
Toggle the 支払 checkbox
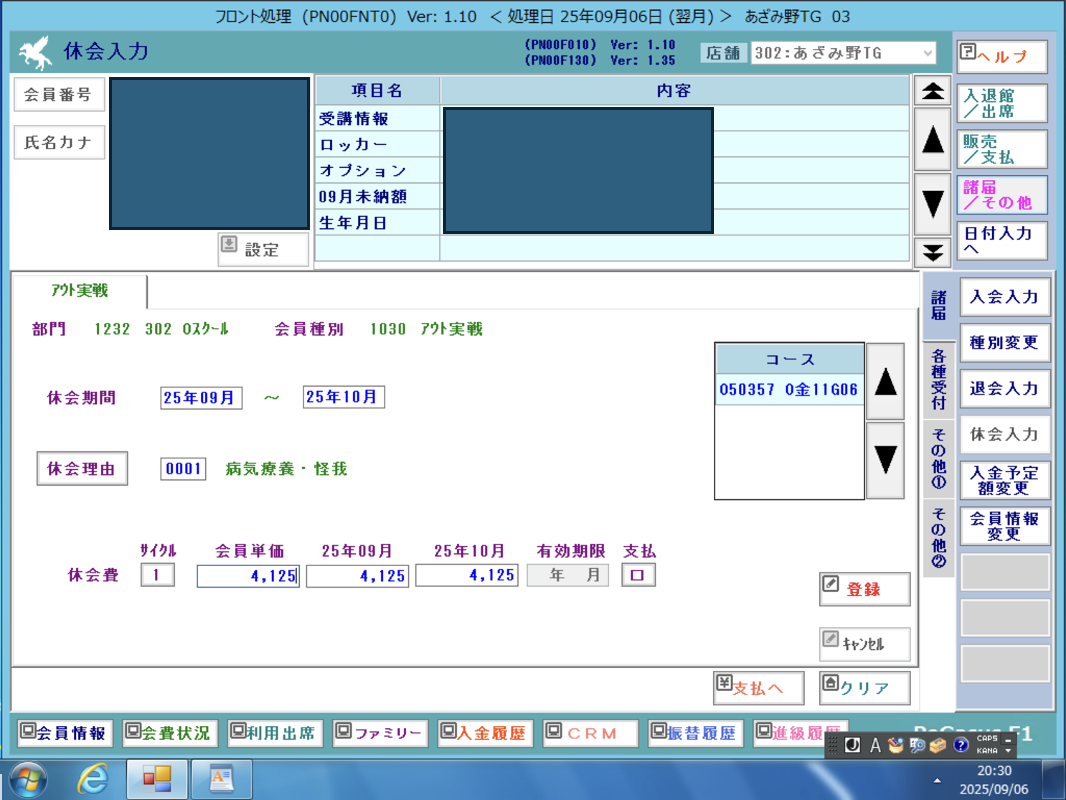click(638, 575)
